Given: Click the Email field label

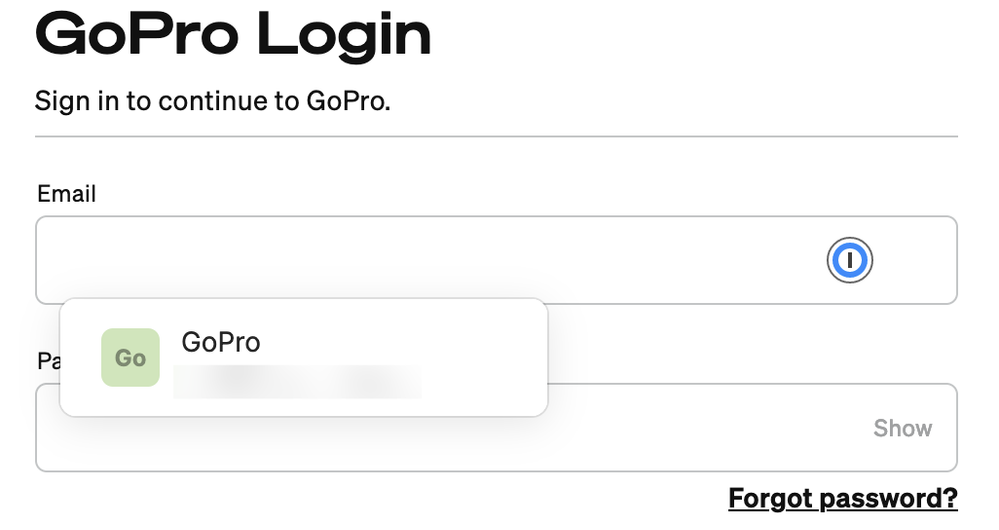Looking at the screenshot, I should click(66, 194).
